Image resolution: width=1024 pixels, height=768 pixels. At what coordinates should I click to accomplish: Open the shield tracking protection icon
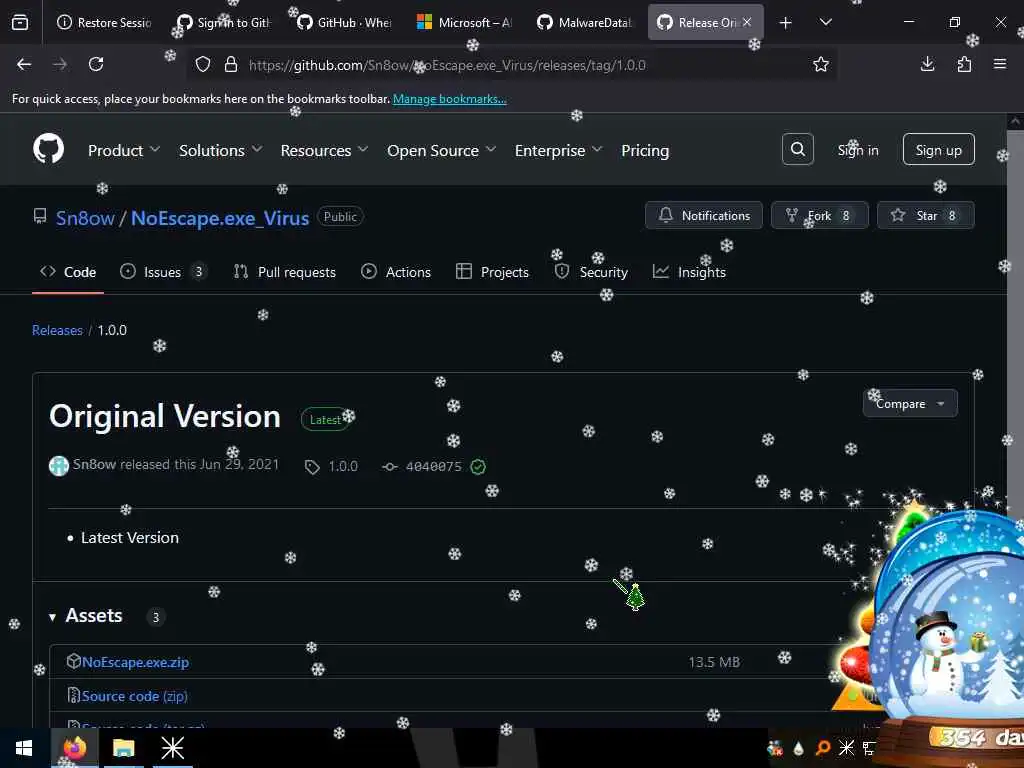pos(203,65)
